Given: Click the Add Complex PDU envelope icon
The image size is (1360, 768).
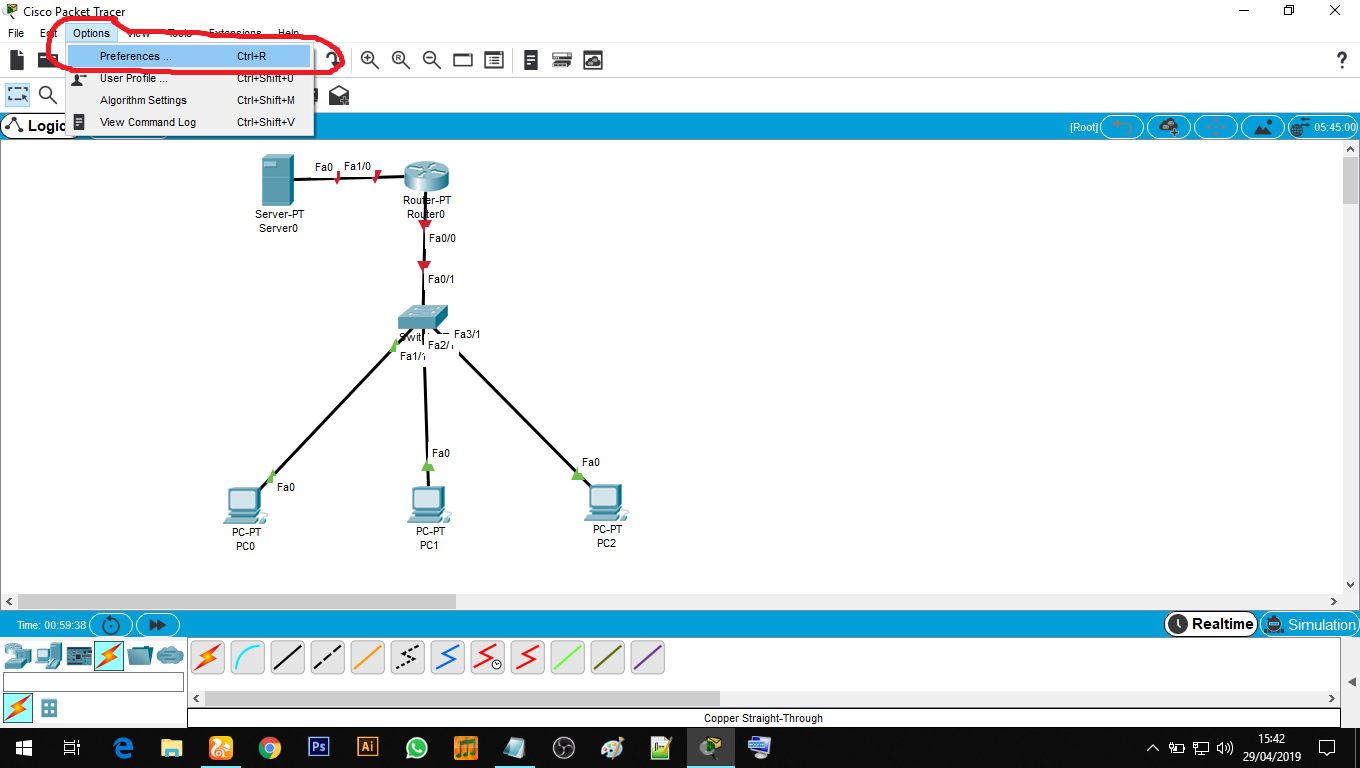Looking at the screenshot, I should tap(339, 95).
